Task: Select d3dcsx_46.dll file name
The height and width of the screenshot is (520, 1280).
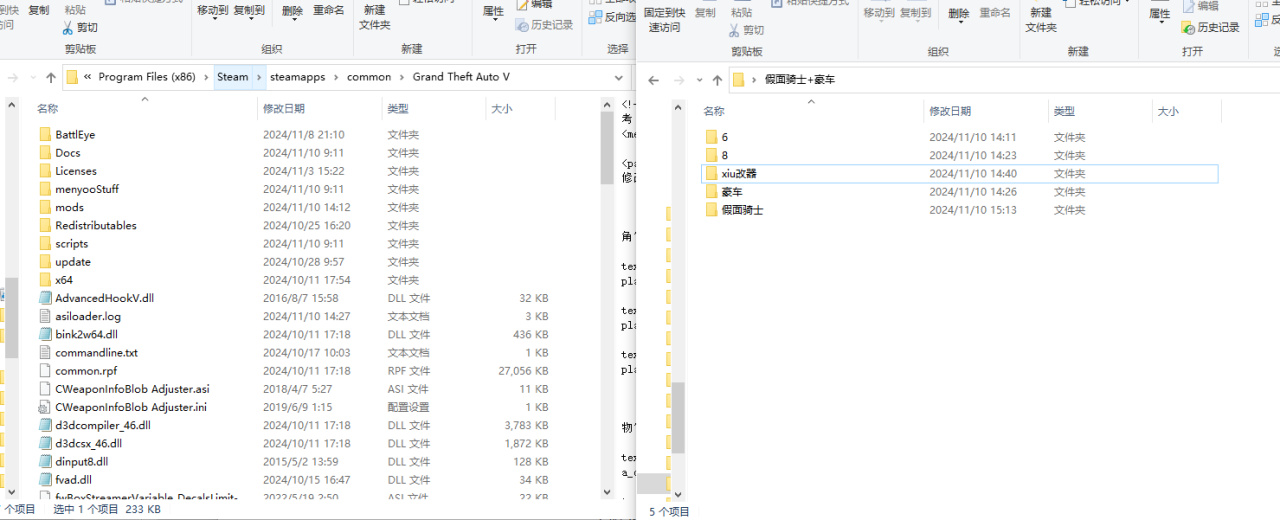Action: [89, 443]
